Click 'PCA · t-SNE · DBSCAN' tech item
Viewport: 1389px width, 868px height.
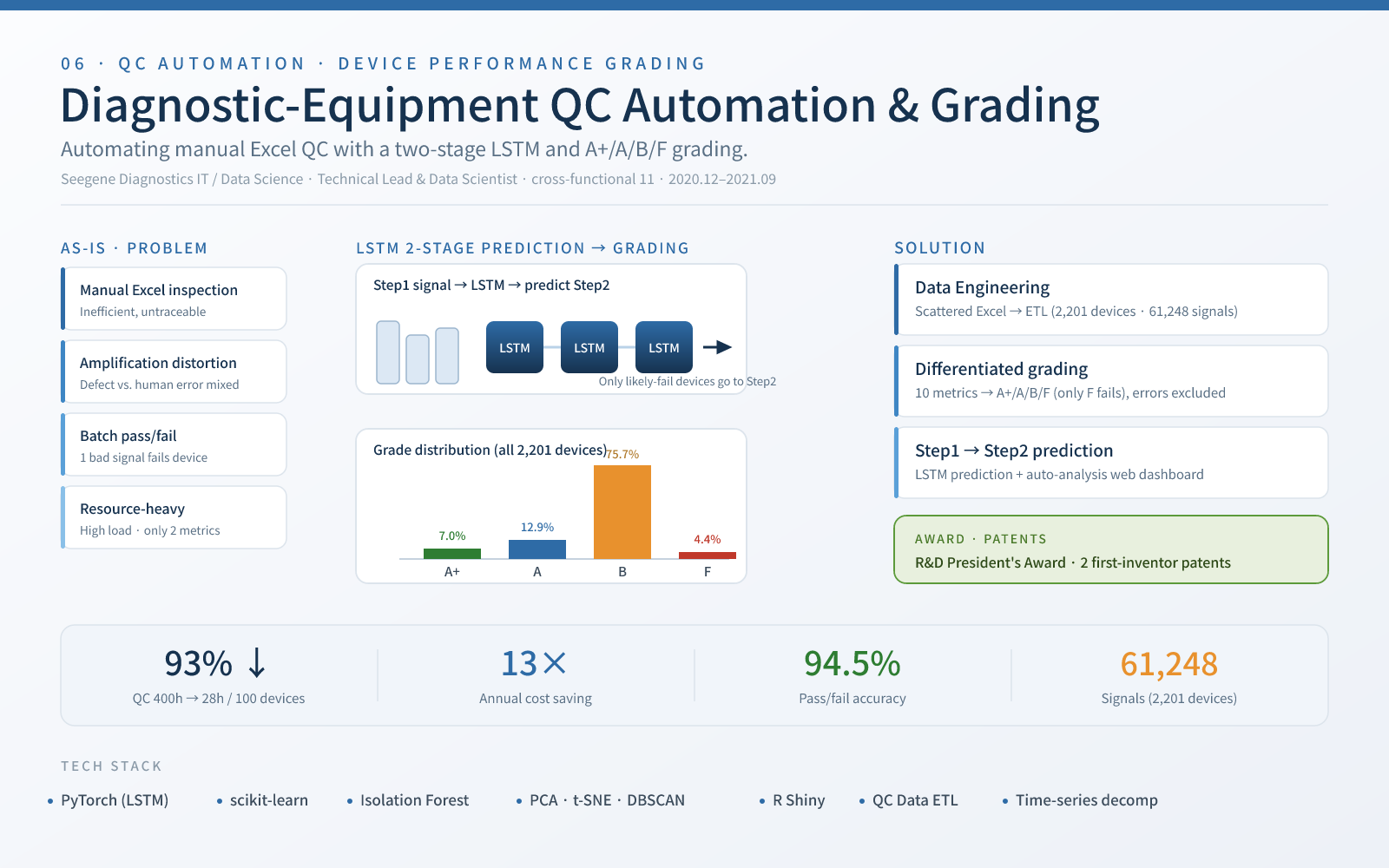[x=607, y=800]
